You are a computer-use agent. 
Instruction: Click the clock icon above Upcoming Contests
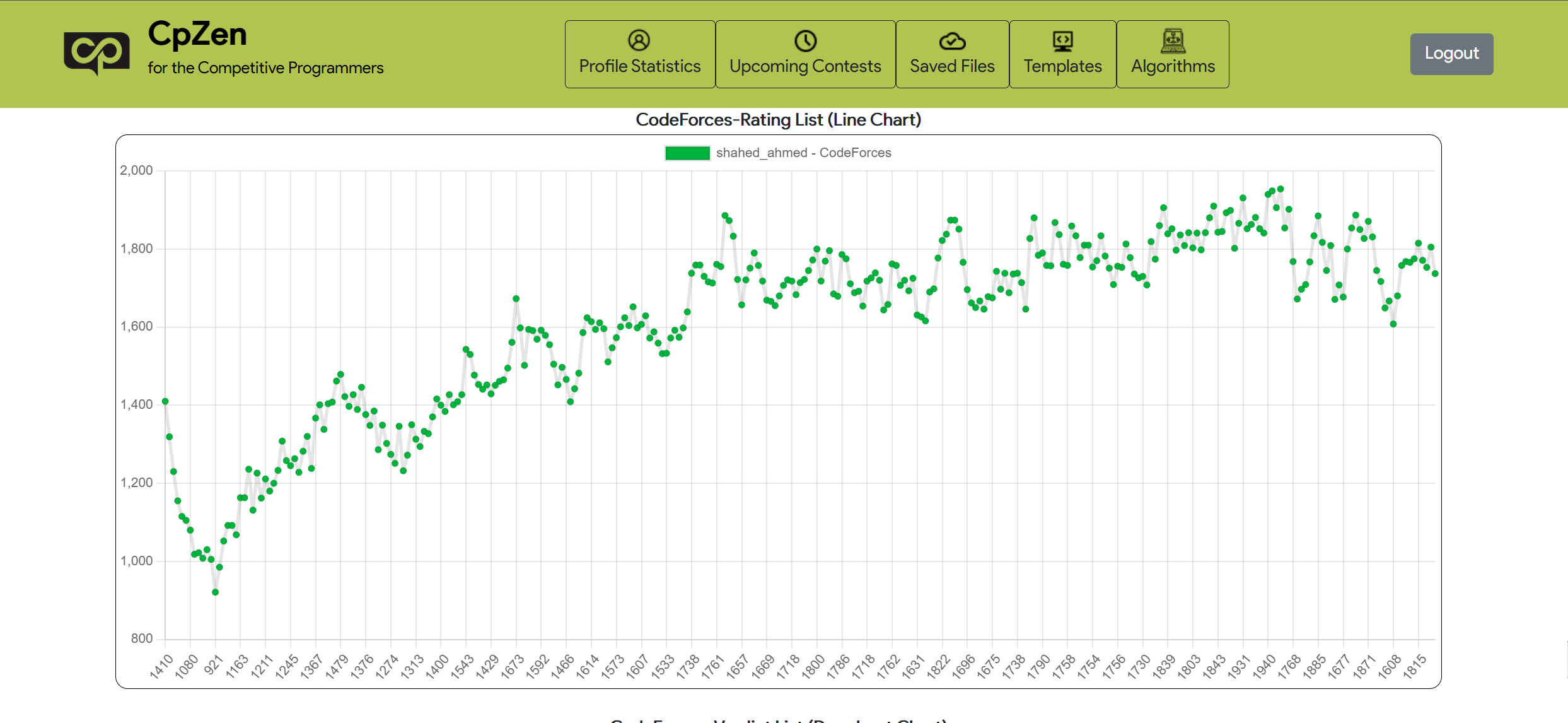[x=805, y=41]
